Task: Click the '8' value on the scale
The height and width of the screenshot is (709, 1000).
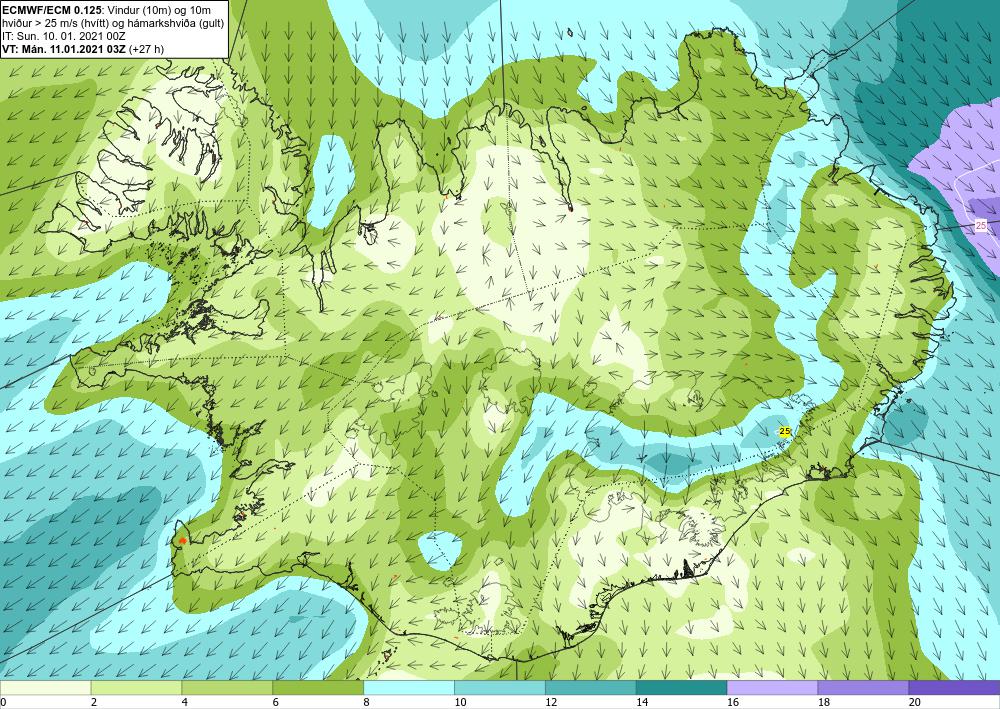Action: click(x=366, y=703)
